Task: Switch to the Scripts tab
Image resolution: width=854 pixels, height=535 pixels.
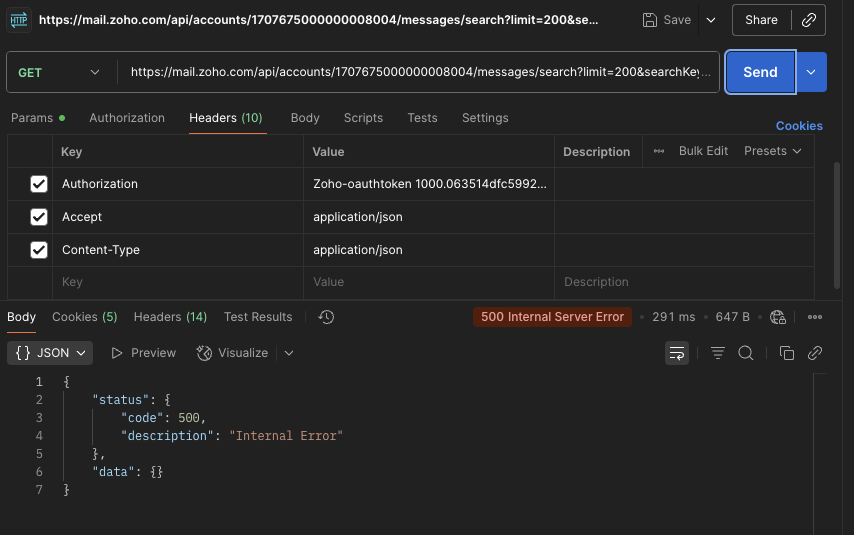Action: coord(363,118)
